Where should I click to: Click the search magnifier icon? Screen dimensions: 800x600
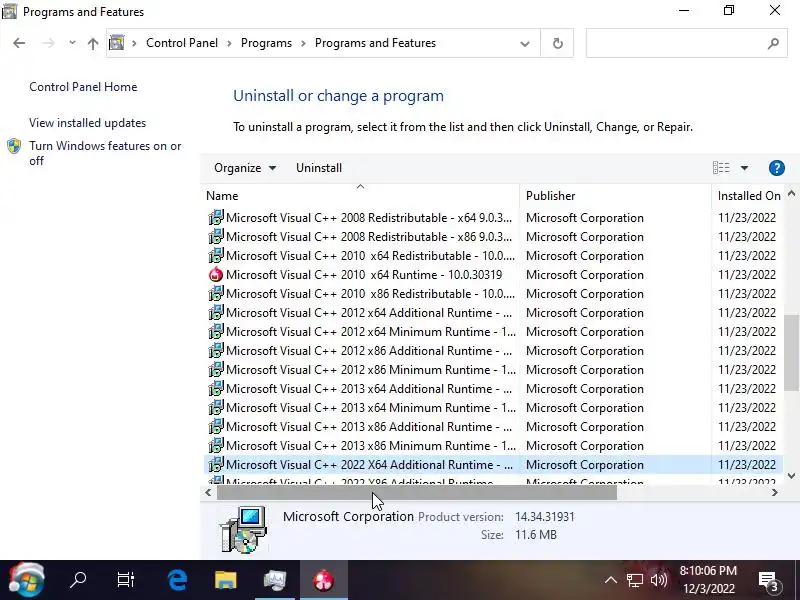pos(773,43)
